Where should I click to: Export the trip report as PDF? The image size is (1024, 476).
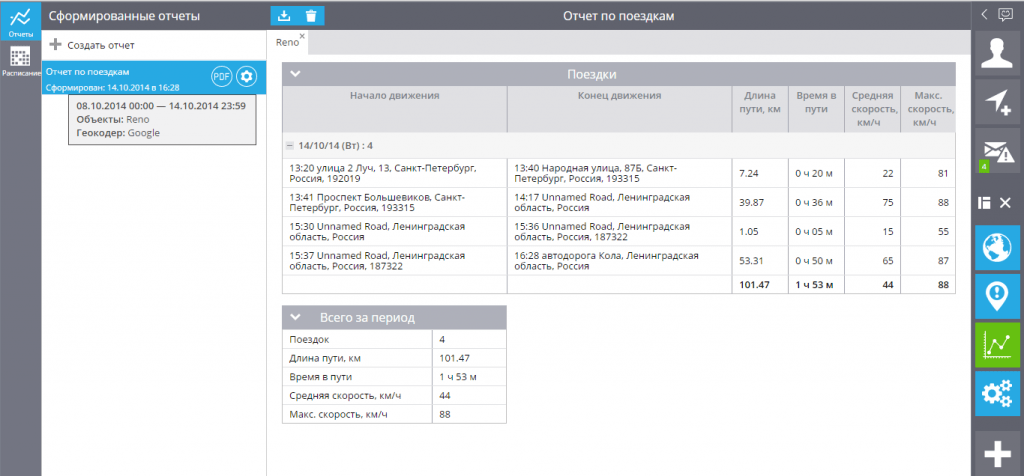pyautogui.click(x=221, y=76)
